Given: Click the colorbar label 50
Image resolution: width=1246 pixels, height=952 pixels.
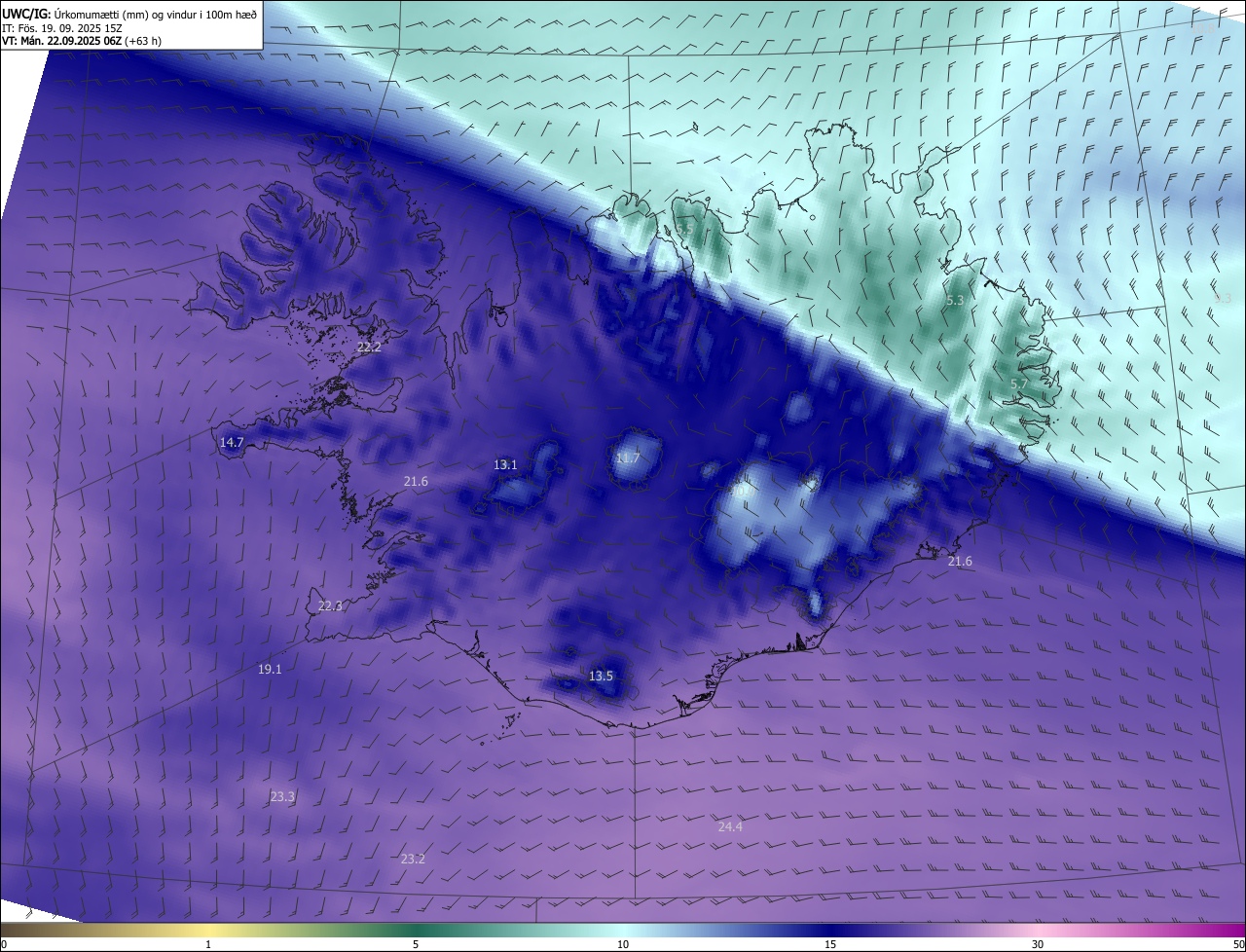Looking at the screenshot, I should tap(1238, 944).
